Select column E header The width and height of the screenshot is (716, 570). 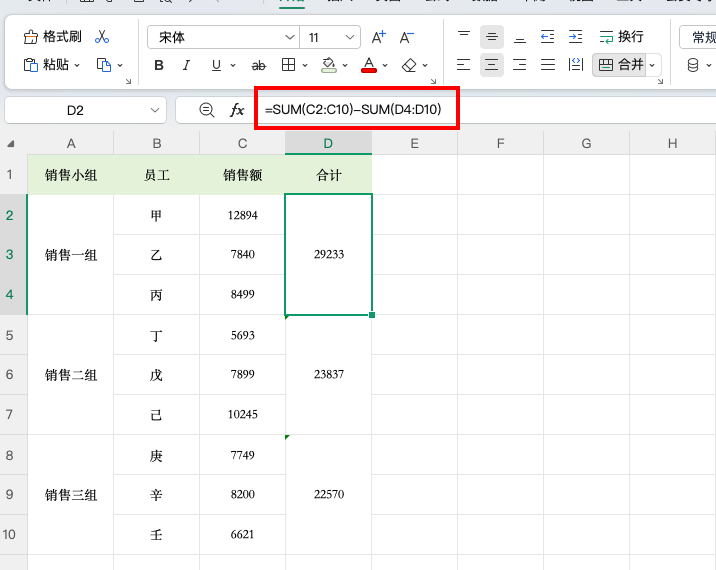415,143
